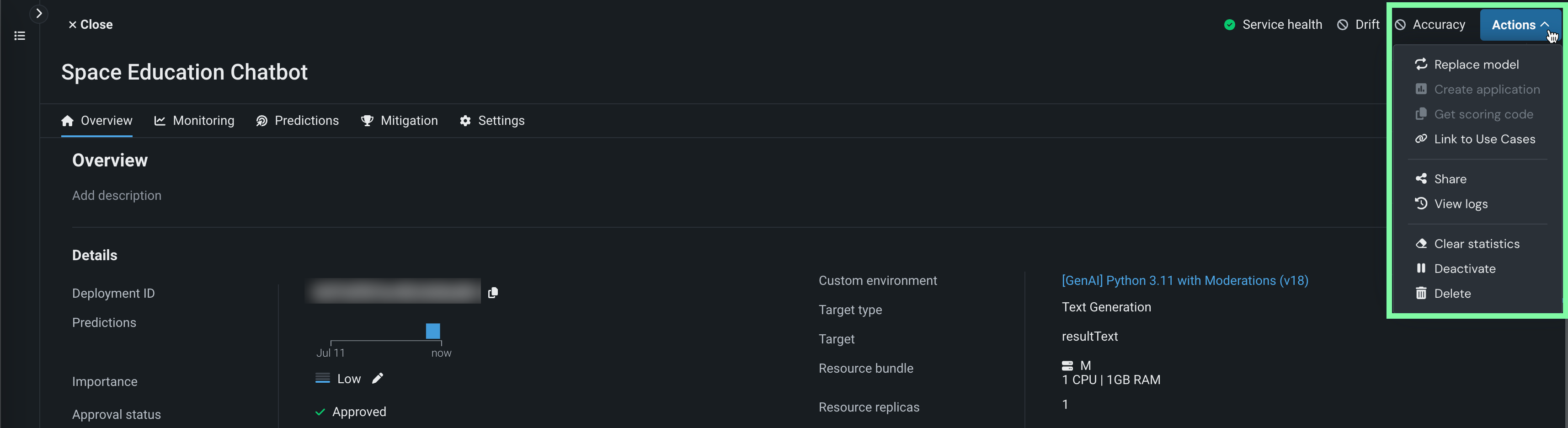
Task: Click the blue predictions bar in timeline
Action: [x=433, y=331]
